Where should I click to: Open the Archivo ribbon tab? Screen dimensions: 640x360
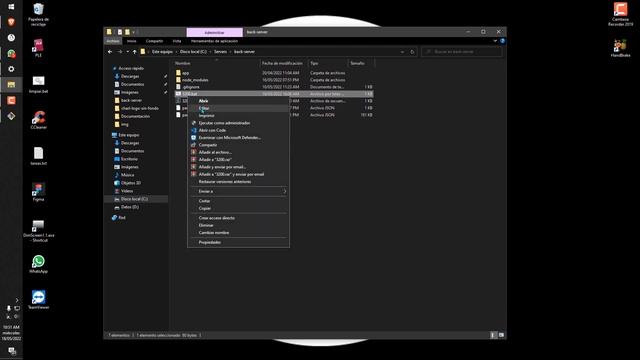[x=113, y=41]
